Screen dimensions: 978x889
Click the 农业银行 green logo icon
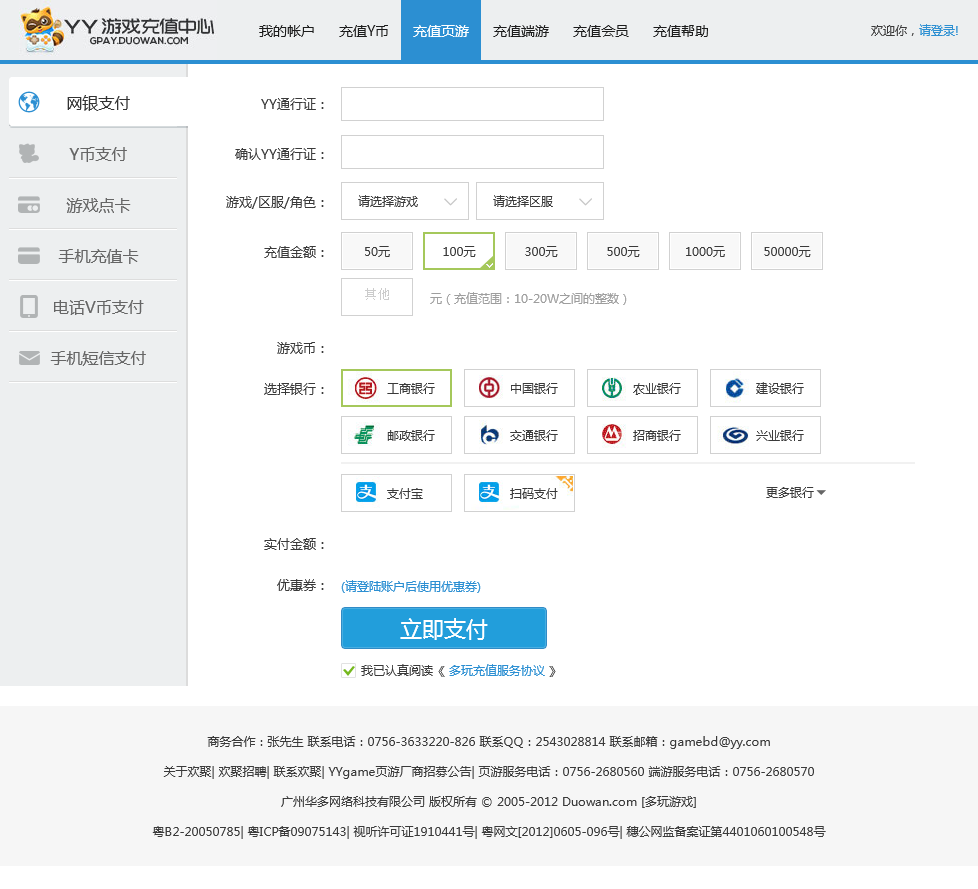pos(611,388)
